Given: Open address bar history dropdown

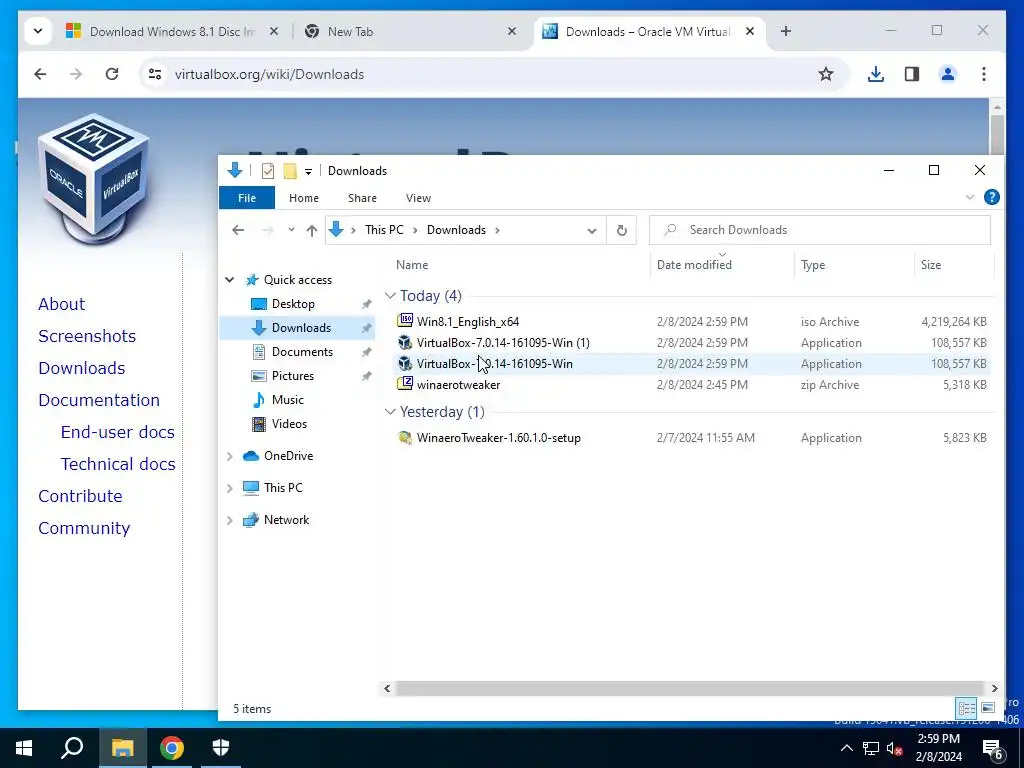Looking at the screenshot, I should tap(592, 231).
